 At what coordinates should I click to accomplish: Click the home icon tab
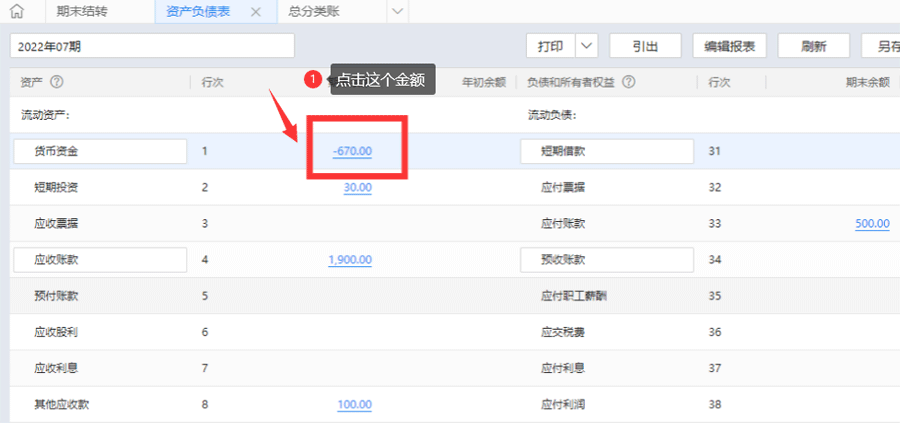tap(19, 11)
